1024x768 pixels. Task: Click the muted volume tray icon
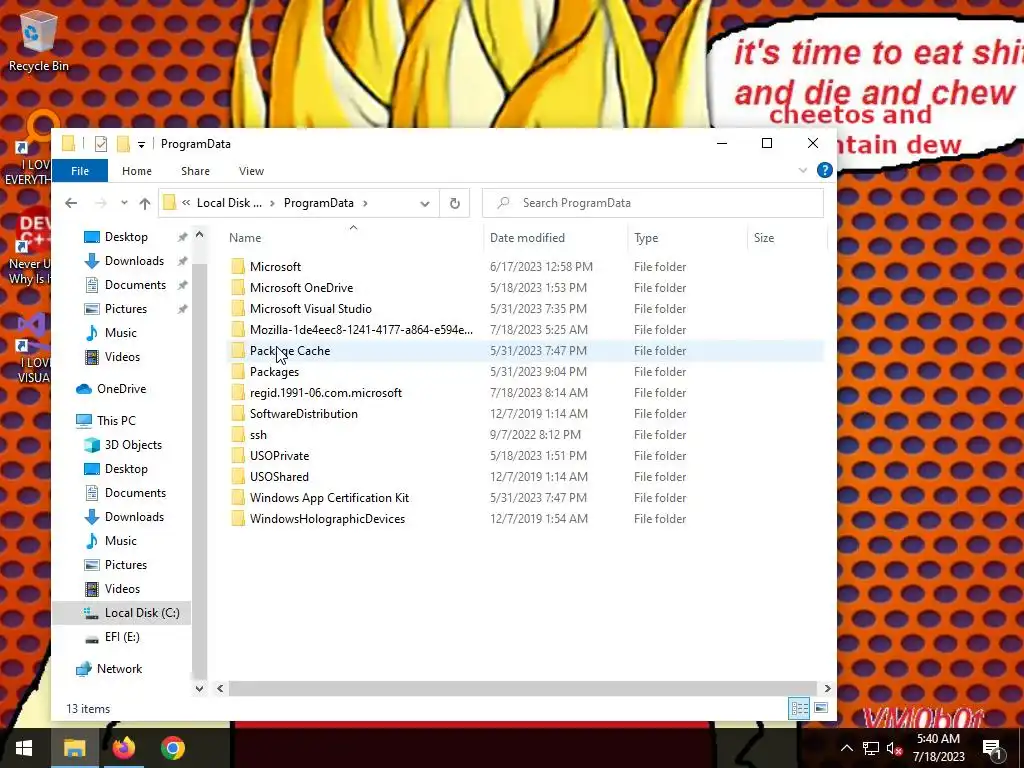pos(894,748)
